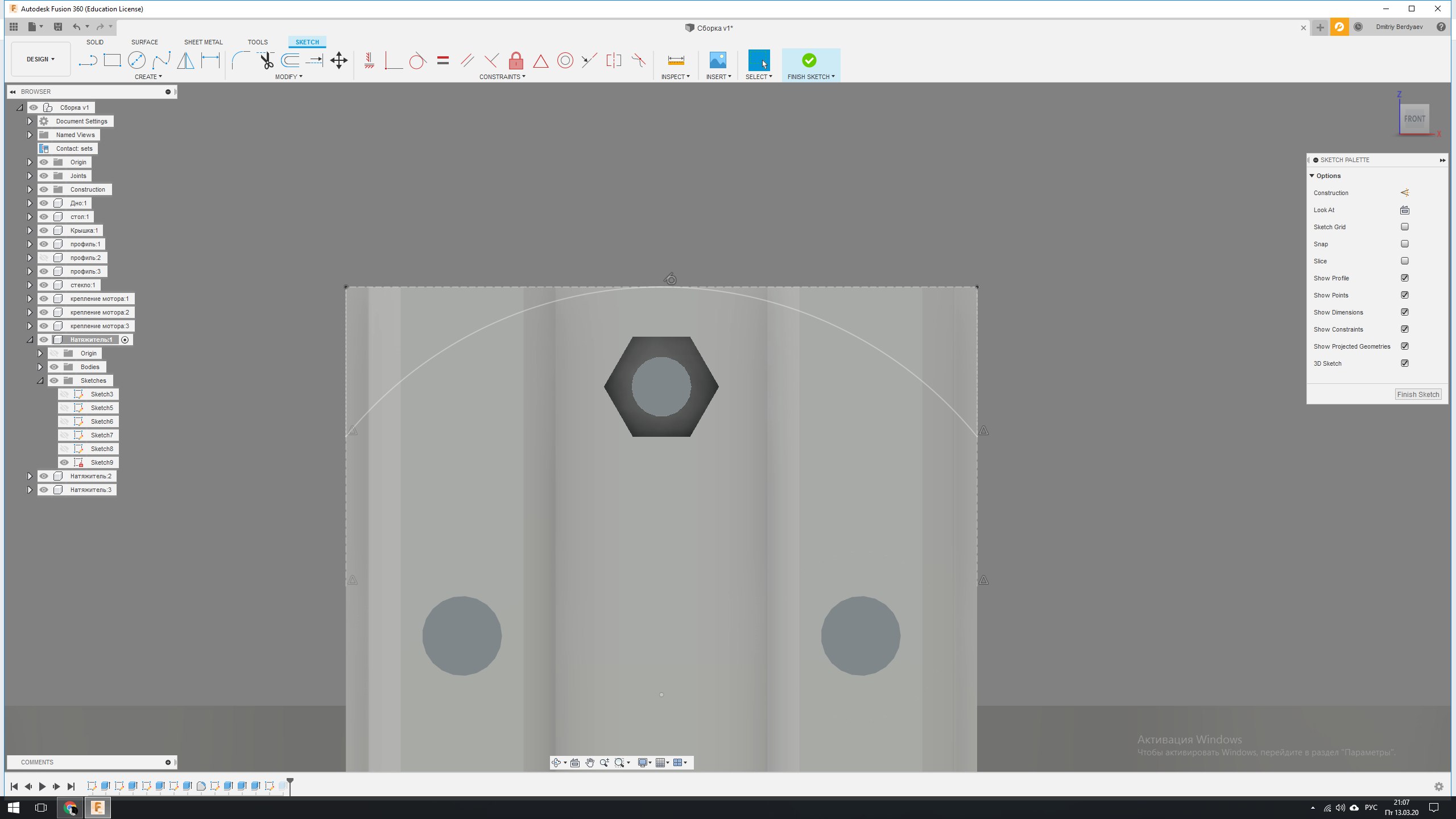Viewport: 1456px width, 819px height.
Task: Expand the Натяжитель:2 component
Action: (x=30, y=476)
